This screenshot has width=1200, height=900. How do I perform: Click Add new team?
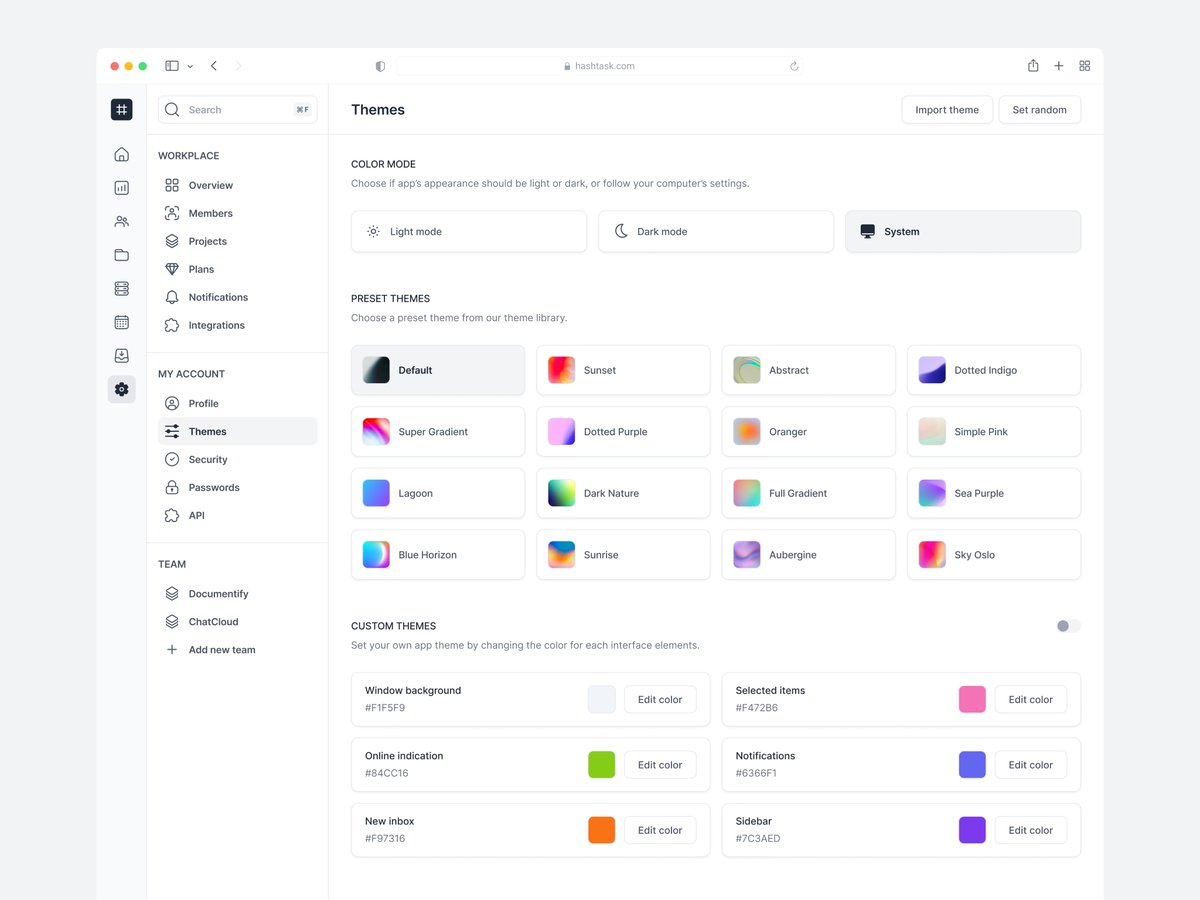(238, 649)
